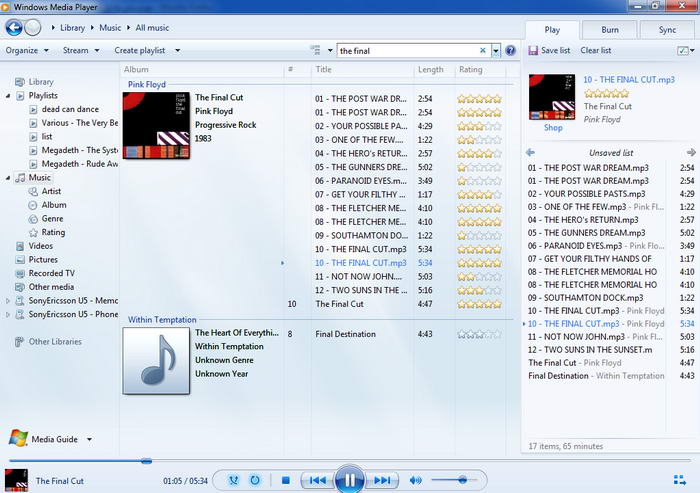Image resolution: width=700 pixels, height=493 pixels.
Task: Open the Stream dropdown menu
Action: [81, 50]
